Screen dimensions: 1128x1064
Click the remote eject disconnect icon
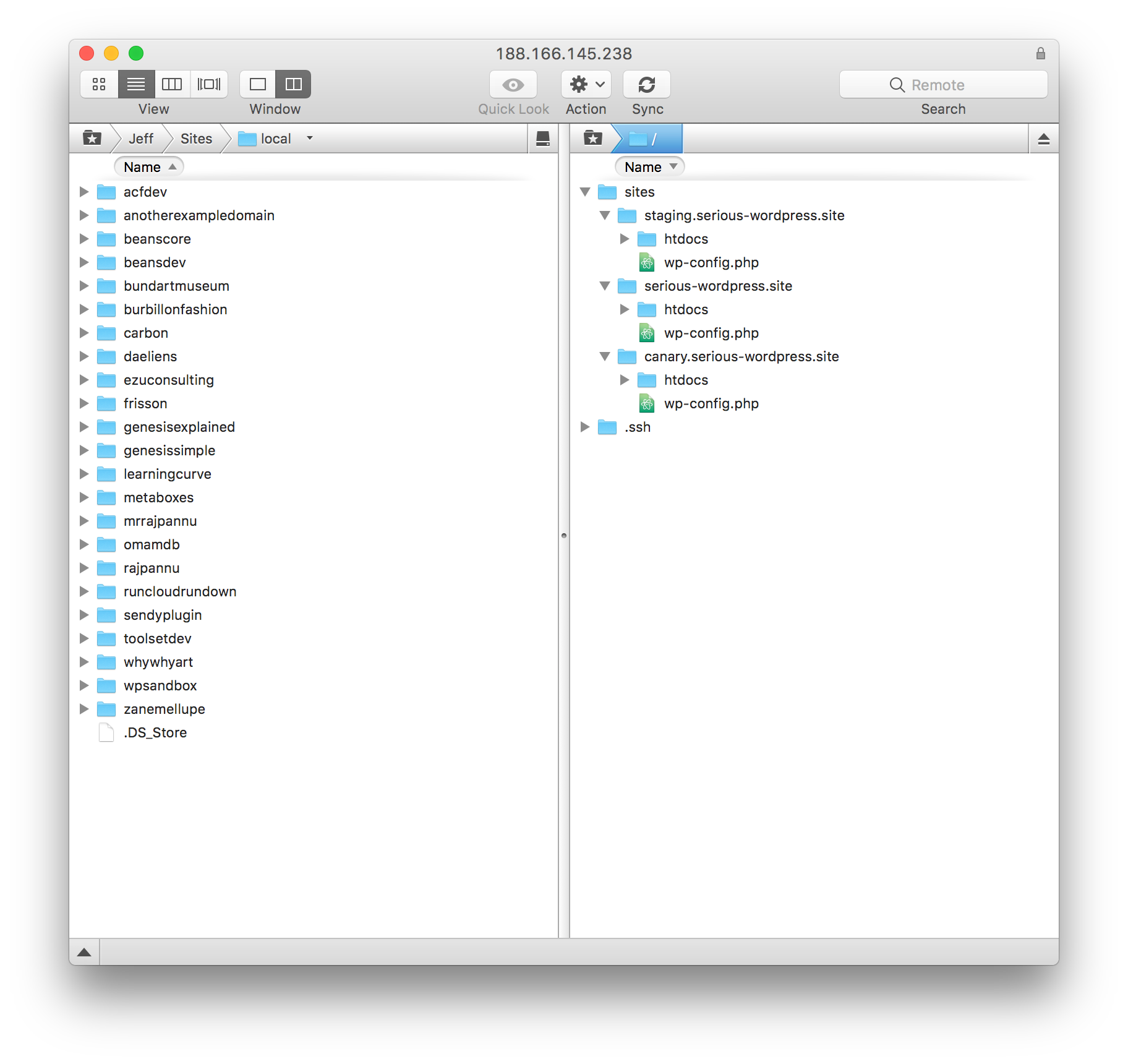tap(1044, 139)
